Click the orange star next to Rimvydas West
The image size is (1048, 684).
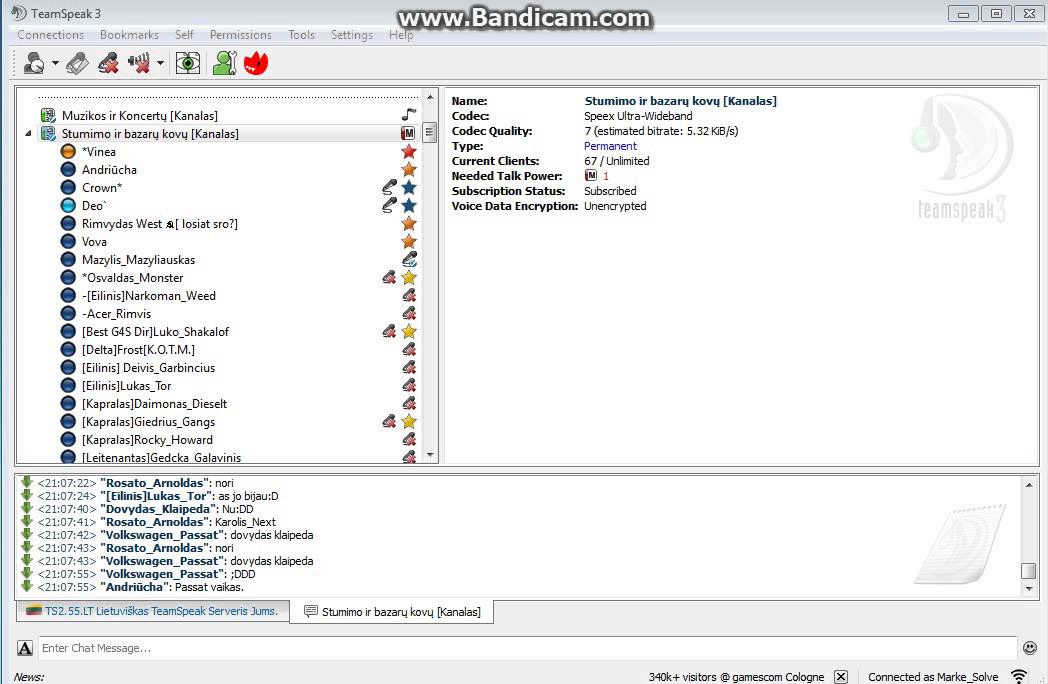[409, 224]
